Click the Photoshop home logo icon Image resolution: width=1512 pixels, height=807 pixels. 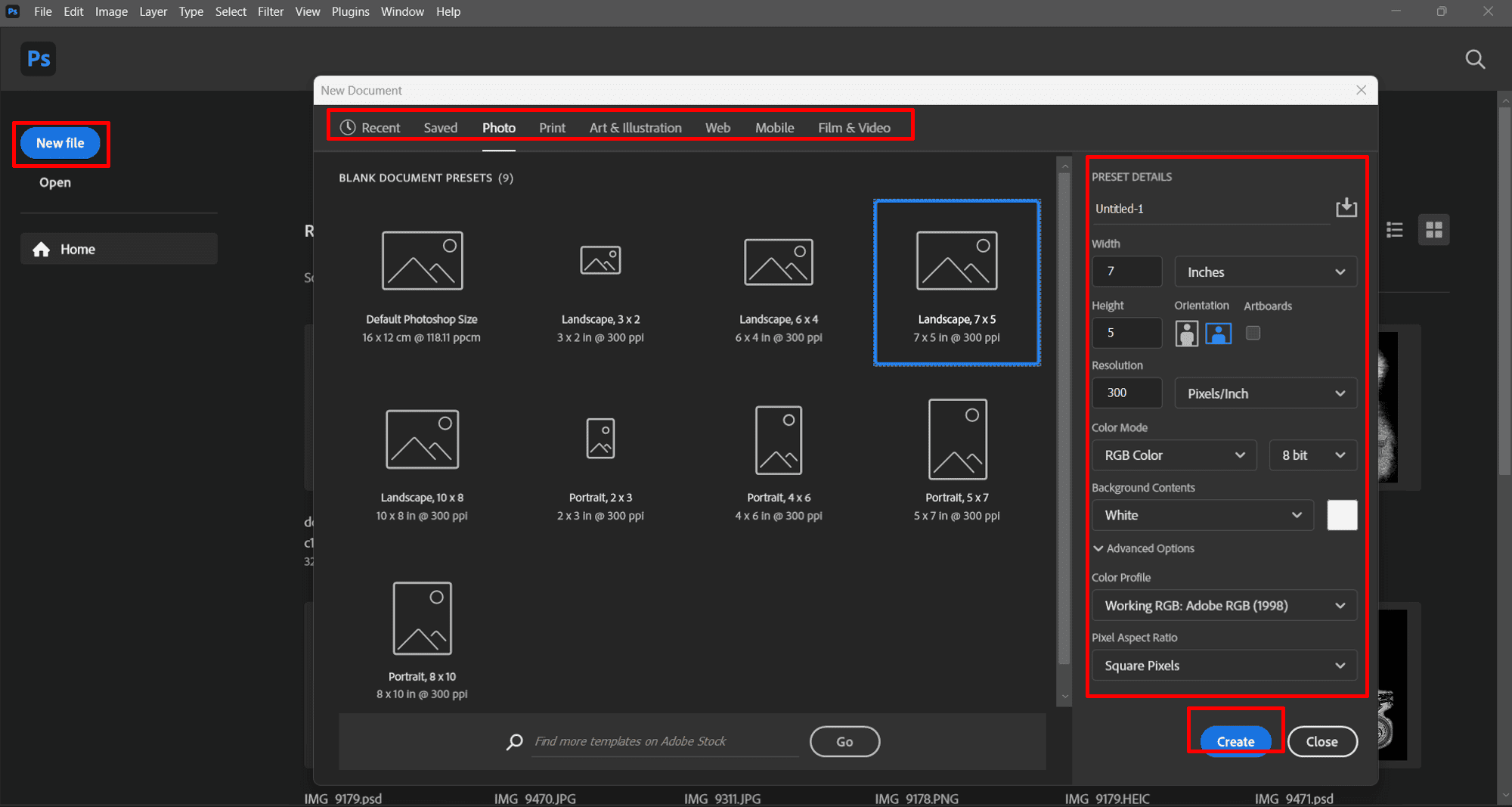pos(38,58)
